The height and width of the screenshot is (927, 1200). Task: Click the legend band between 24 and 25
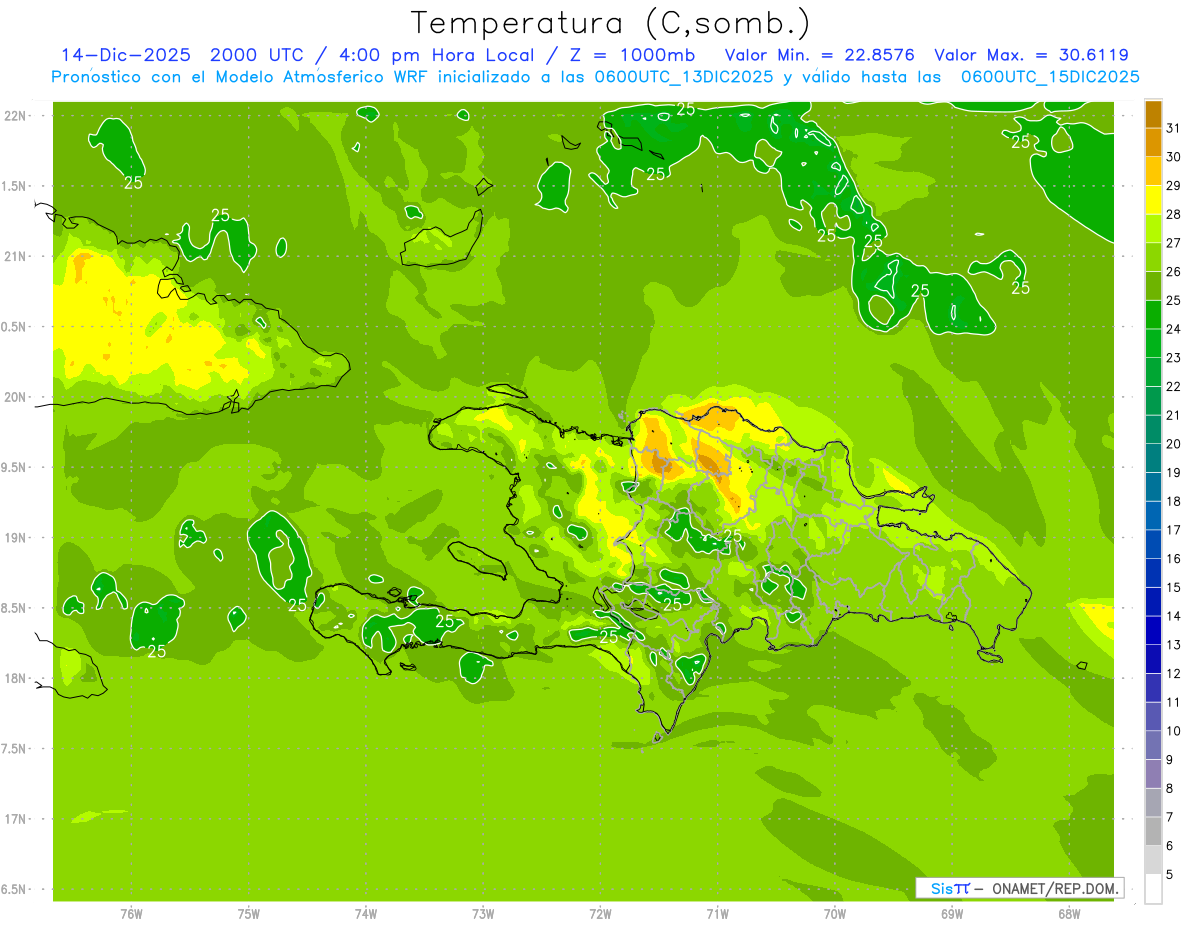(x=1153, y=315)
